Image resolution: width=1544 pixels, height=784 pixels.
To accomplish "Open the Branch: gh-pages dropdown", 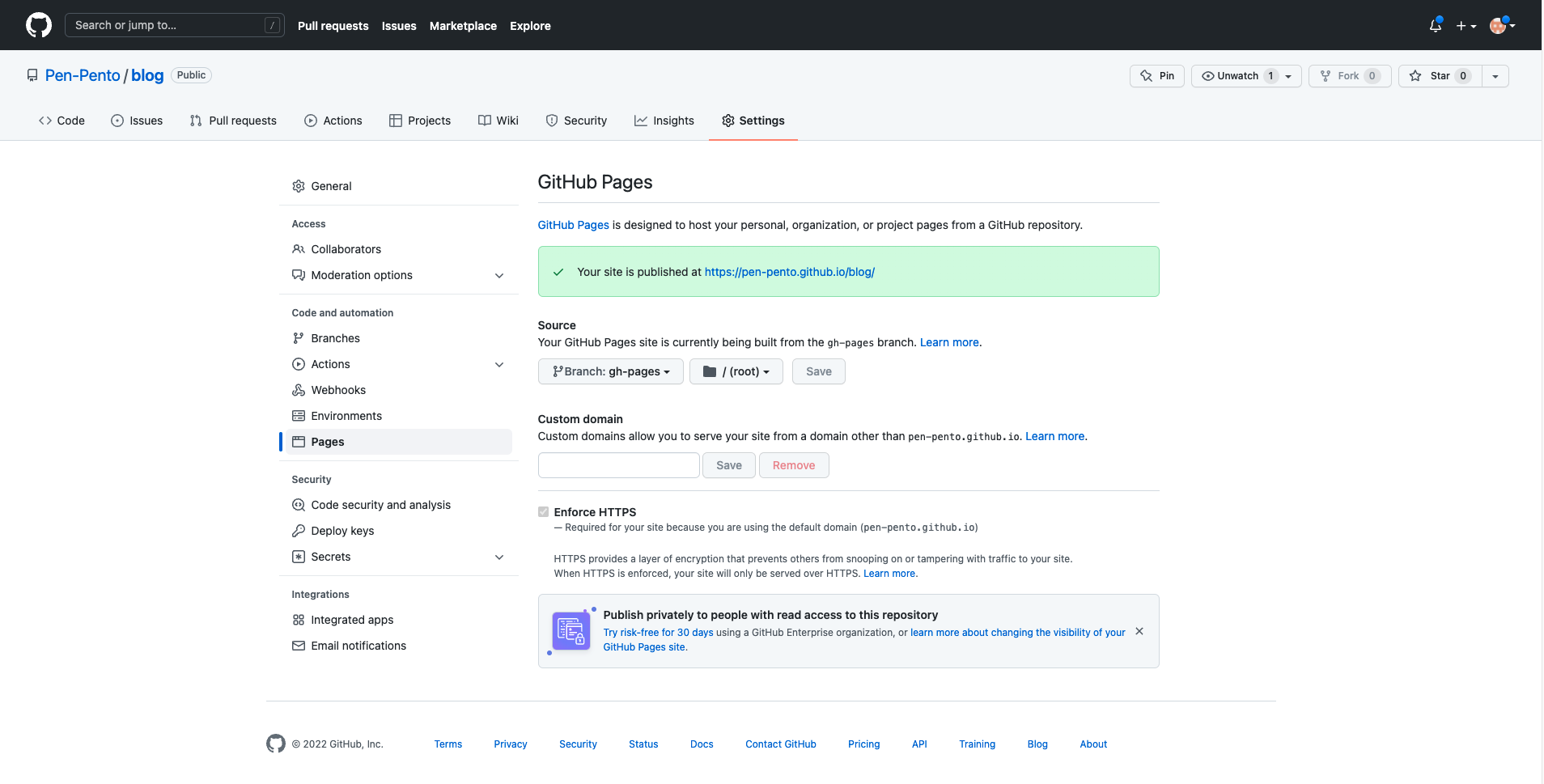I will pyautogui.click(x=611, y=371).
